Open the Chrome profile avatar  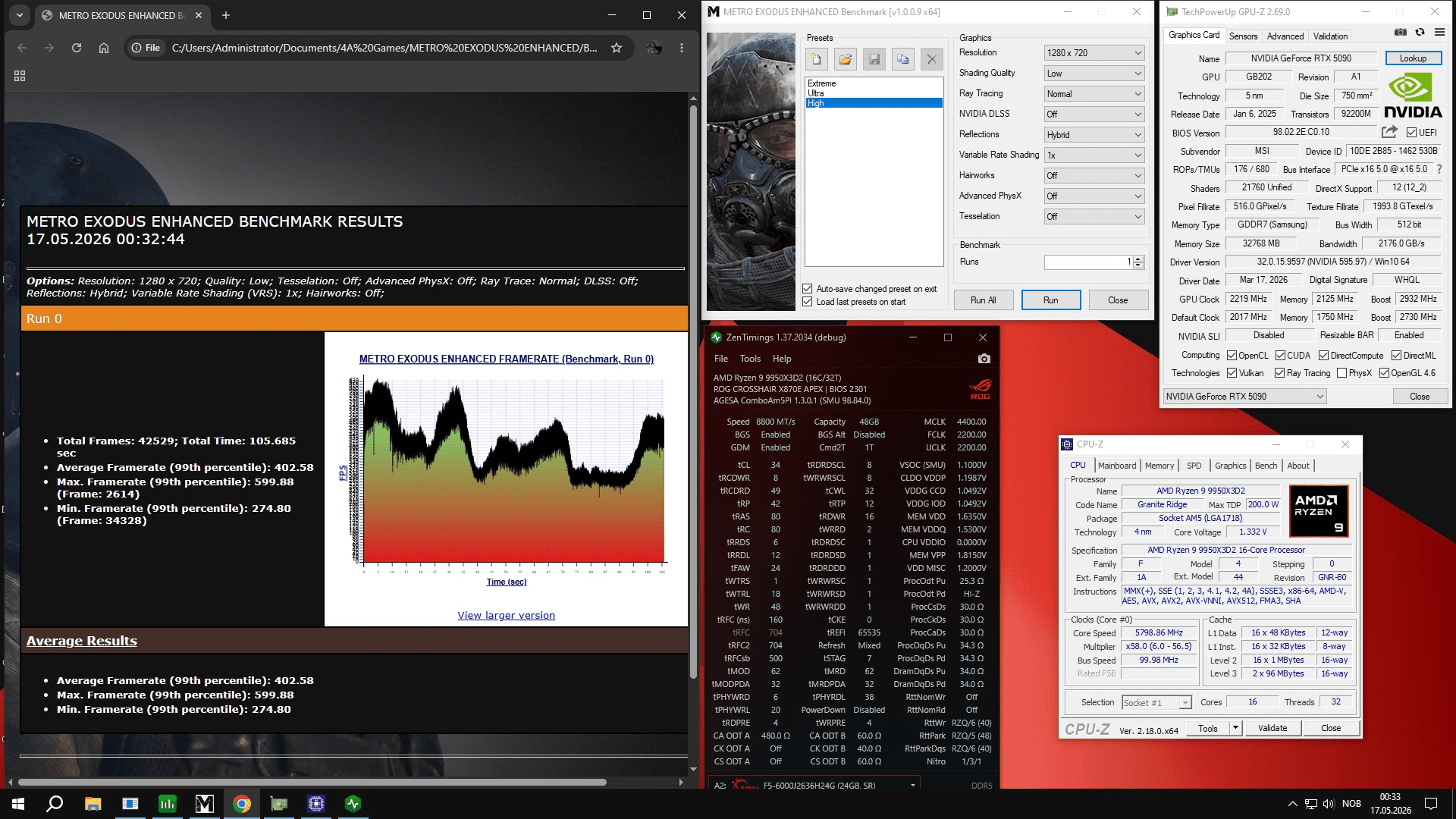pos(654,48)
